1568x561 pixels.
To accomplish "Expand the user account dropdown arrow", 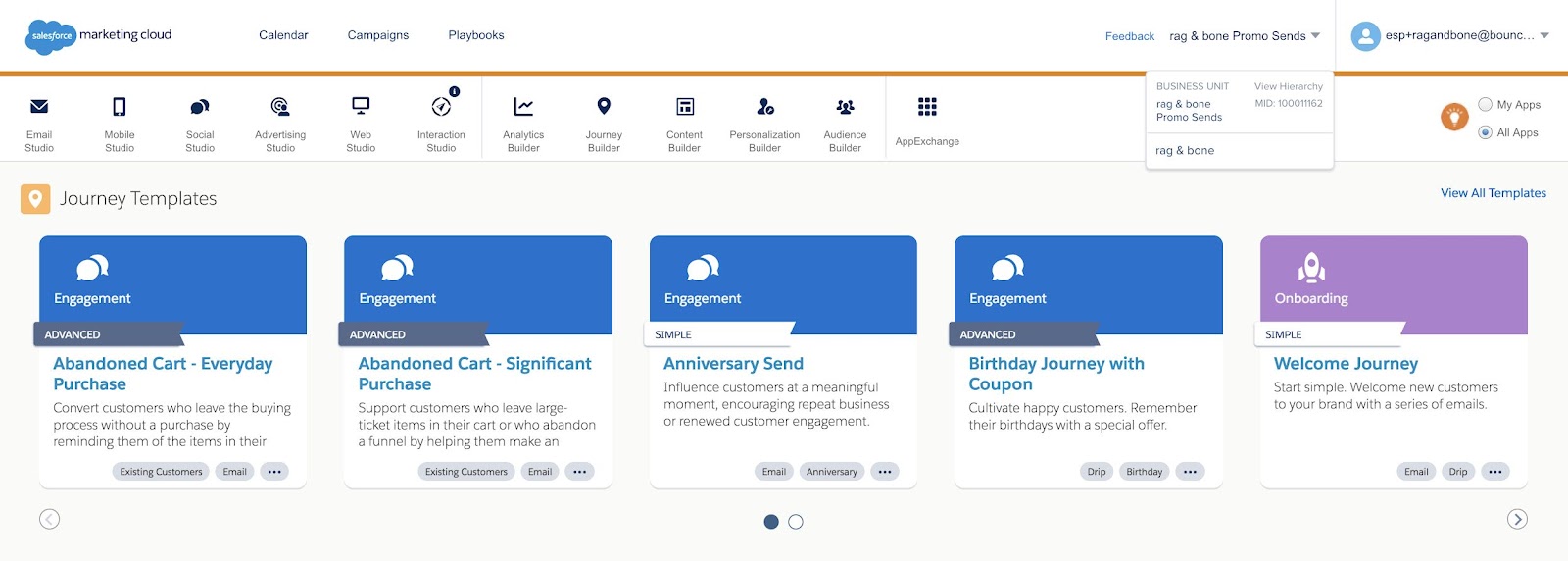I will click(1544, 35).
